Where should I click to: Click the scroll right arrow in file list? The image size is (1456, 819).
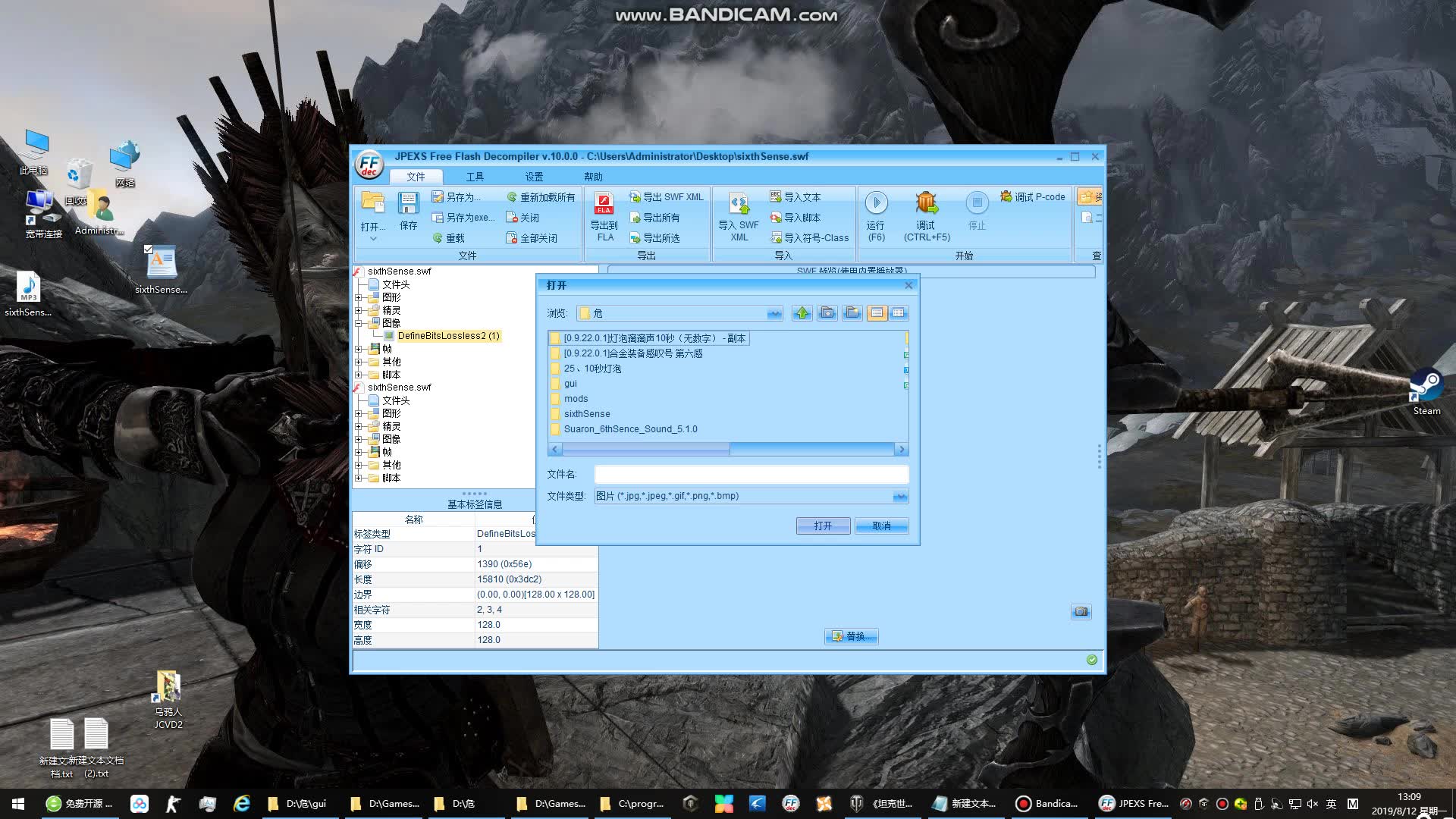902,450
